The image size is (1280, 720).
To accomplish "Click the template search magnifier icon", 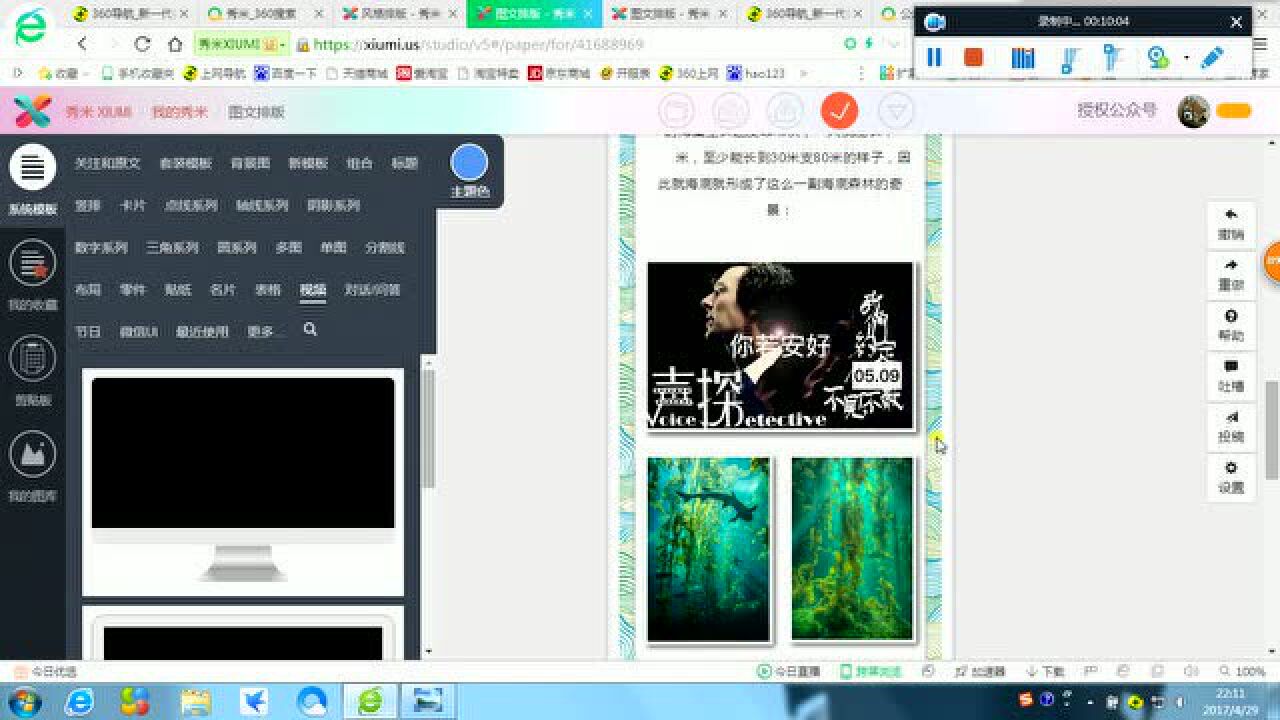I will [310, 329].
